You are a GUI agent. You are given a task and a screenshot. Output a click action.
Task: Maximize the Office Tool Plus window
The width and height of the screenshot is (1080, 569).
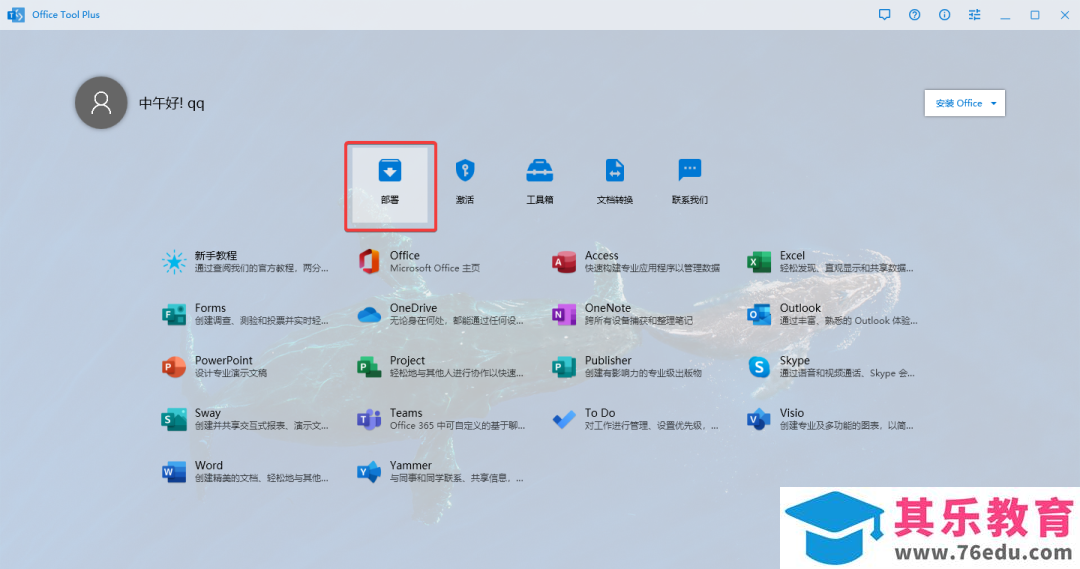pyautogui.click(x=1035, y=14)
